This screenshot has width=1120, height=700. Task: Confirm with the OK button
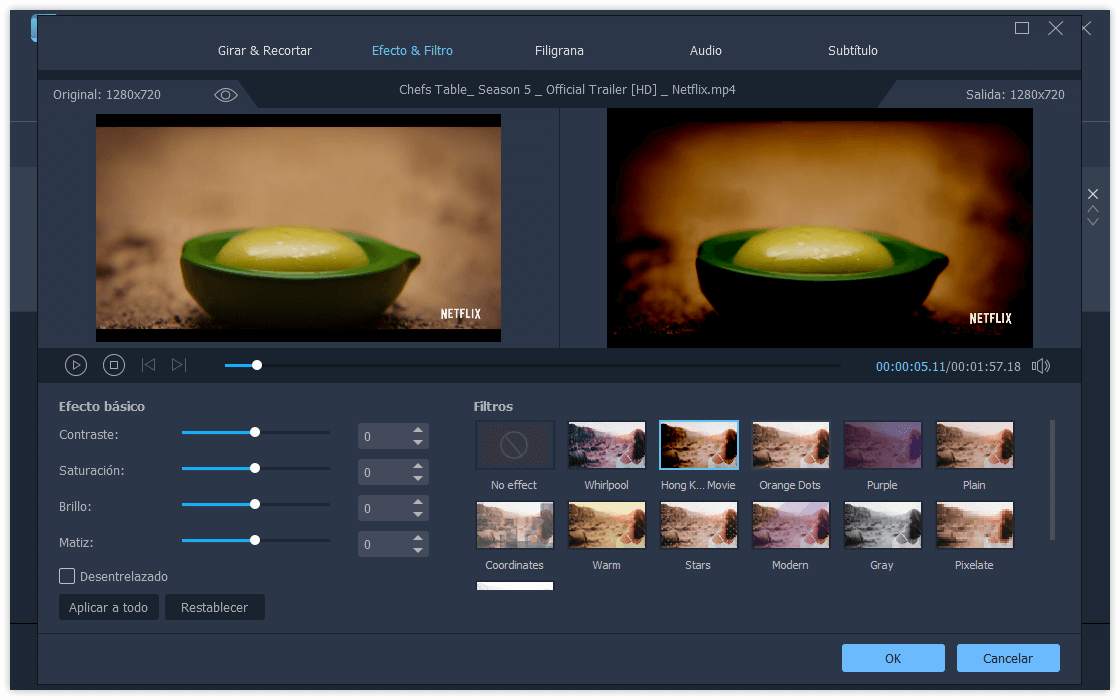893,658
